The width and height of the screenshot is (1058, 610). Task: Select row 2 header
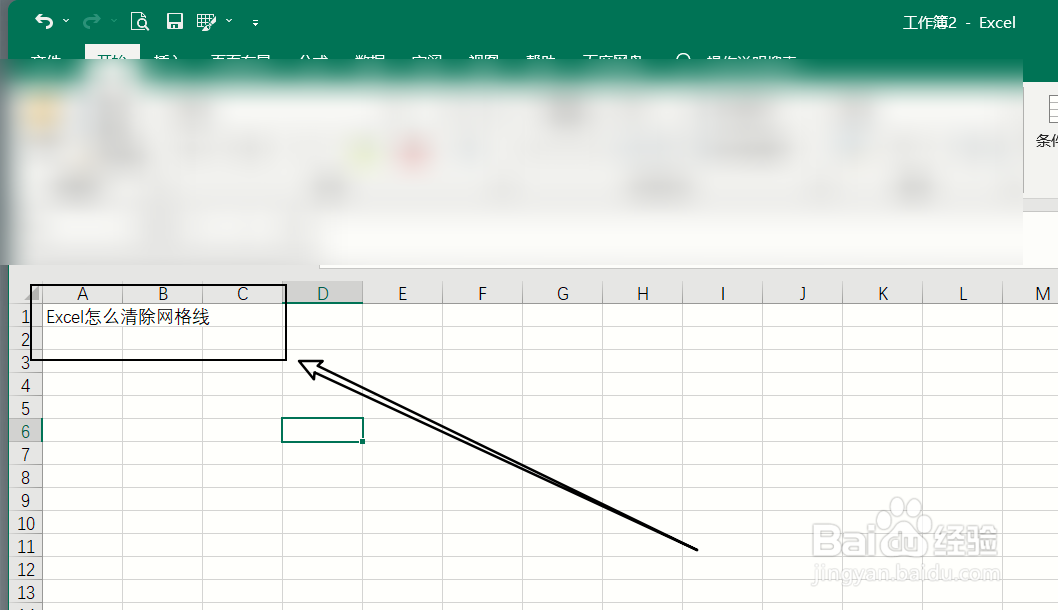tap(26, 339)
